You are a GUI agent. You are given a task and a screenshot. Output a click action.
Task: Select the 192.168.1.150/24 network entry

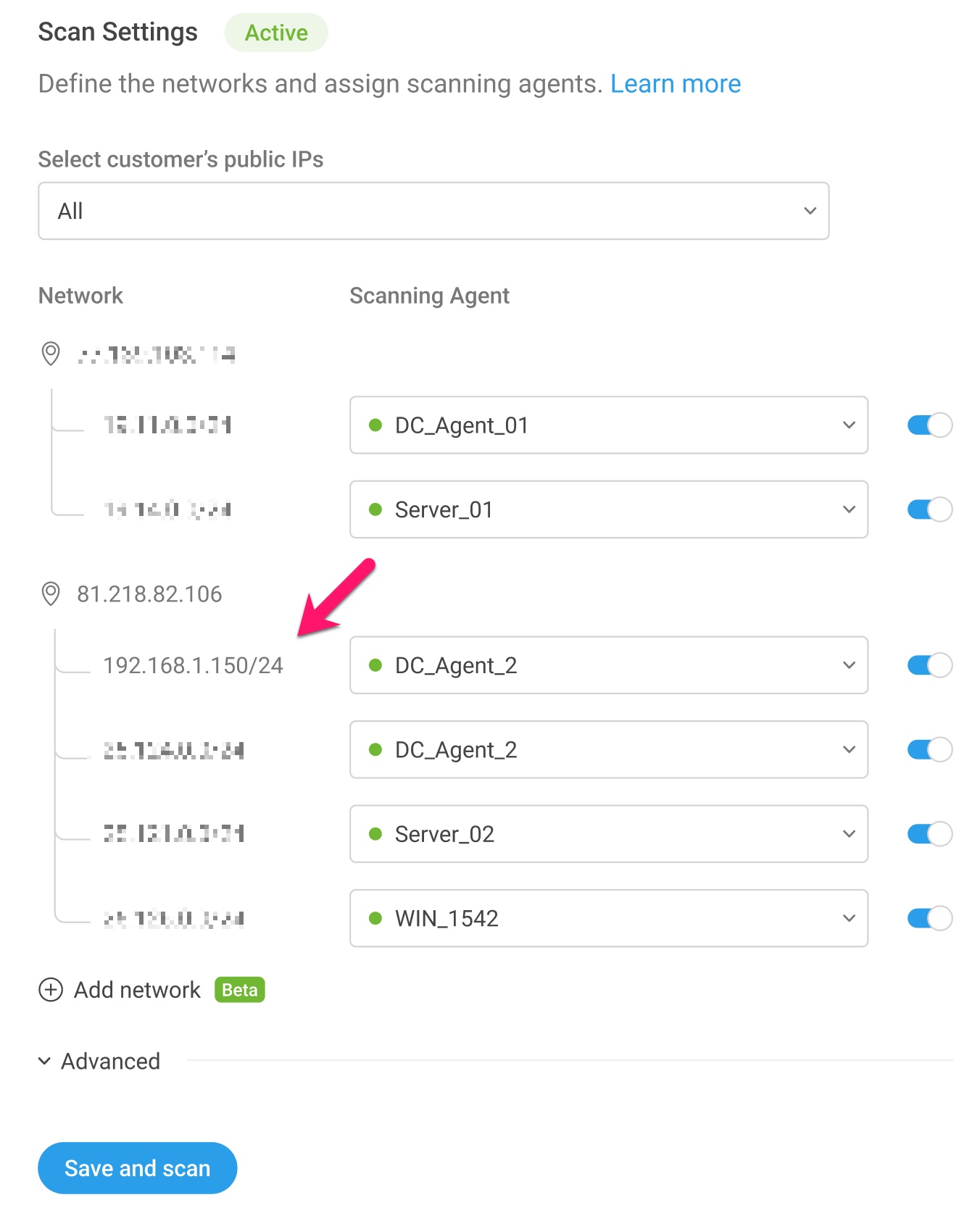[194, 665]
